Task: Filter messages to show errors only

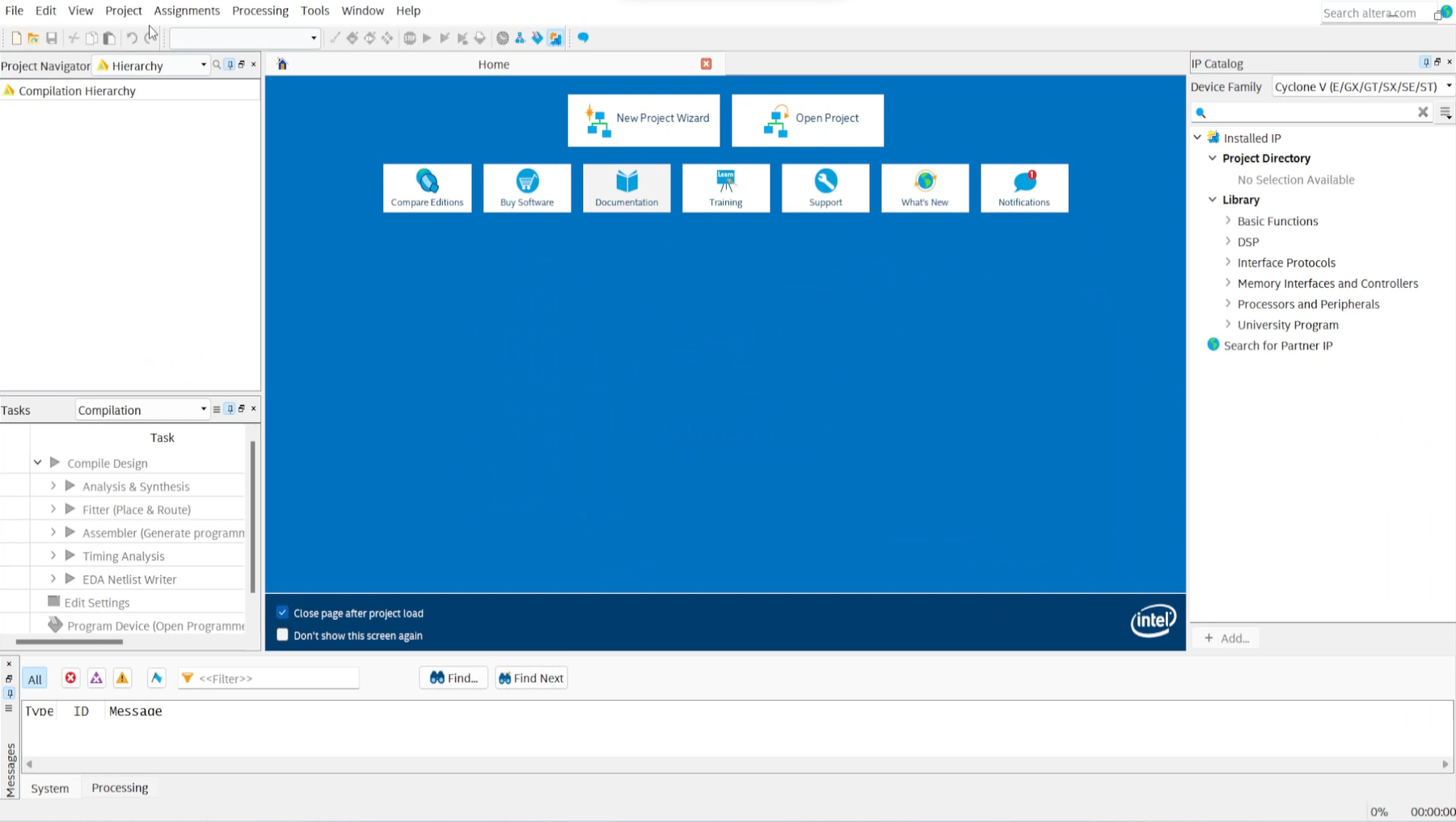Action: tap(70, 678)
